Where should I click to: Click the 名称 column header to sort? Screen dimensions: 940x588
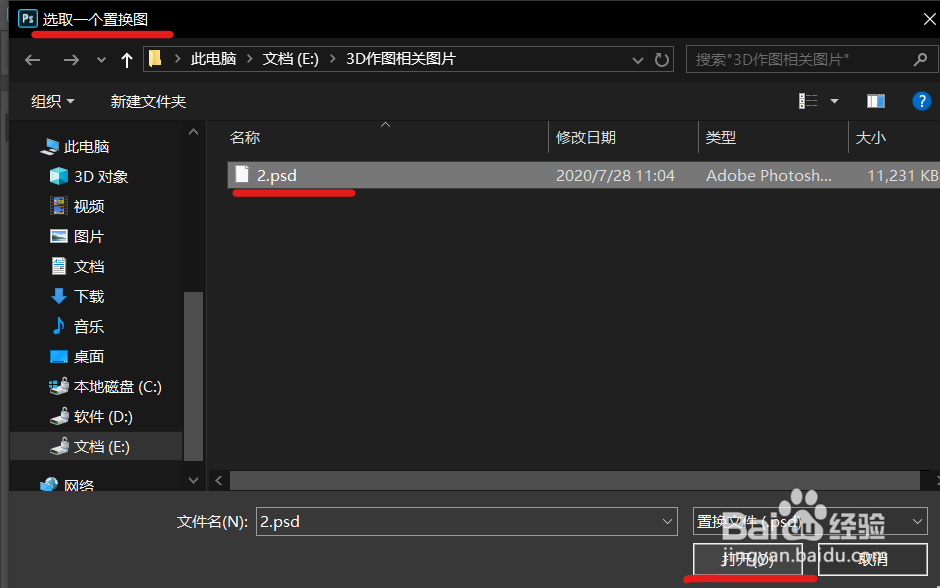coord(245,137)
